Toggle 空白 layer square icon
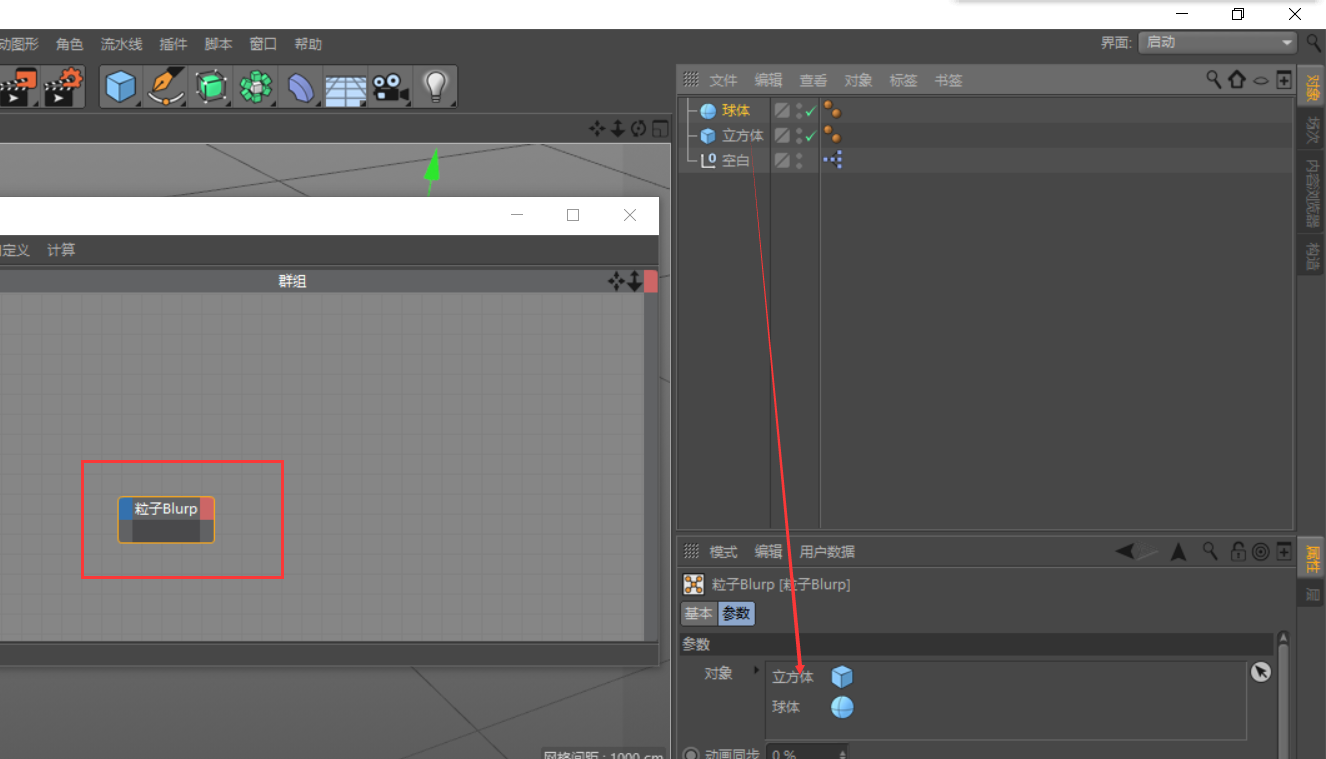The width and height of the screenshot is (1326, 759). [x=782, y=160]
